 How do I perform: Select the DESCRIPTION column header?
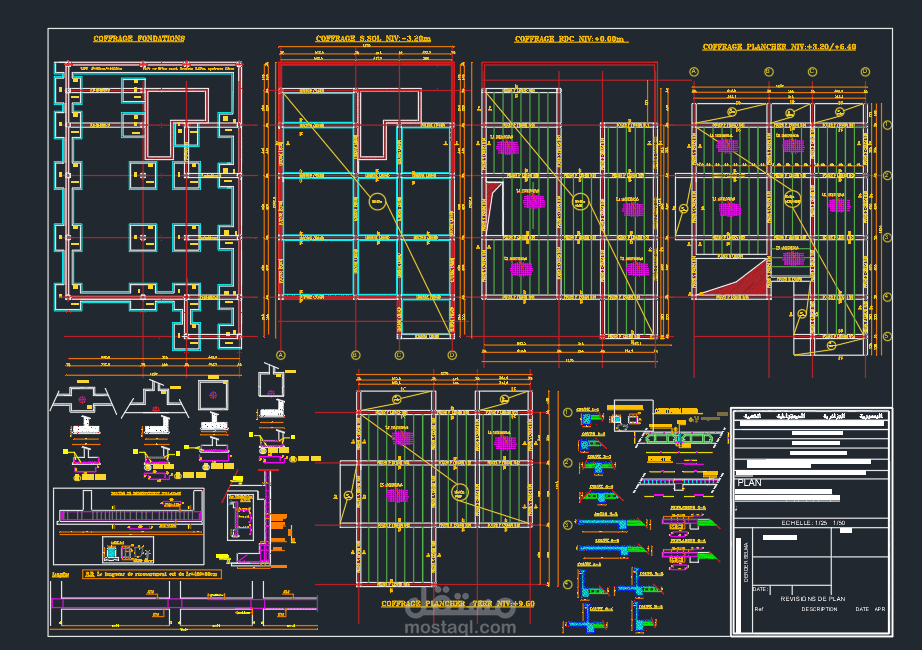coord(819,609)
